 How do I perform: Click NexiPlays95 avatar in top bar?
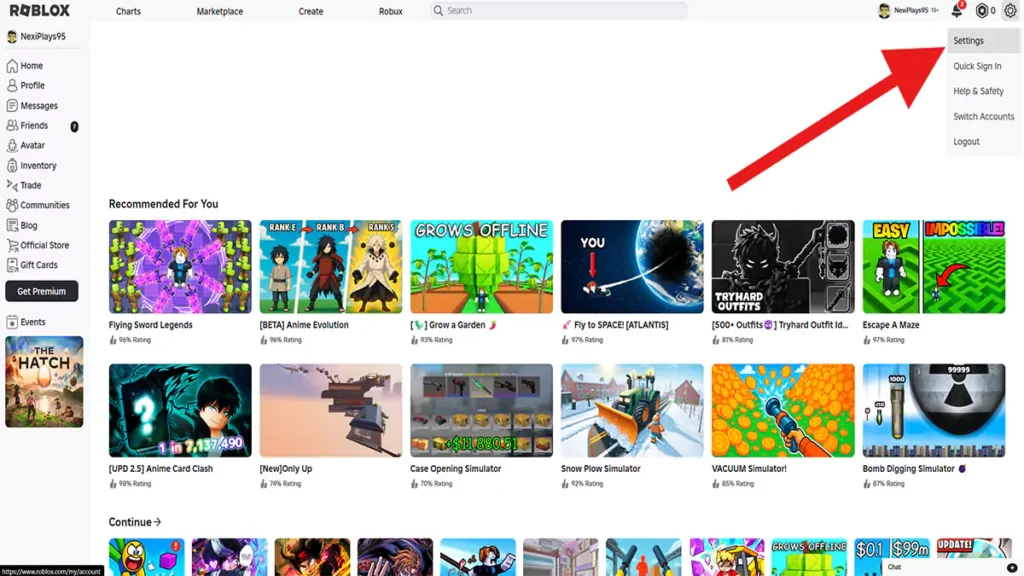click(x=884, y=10)
